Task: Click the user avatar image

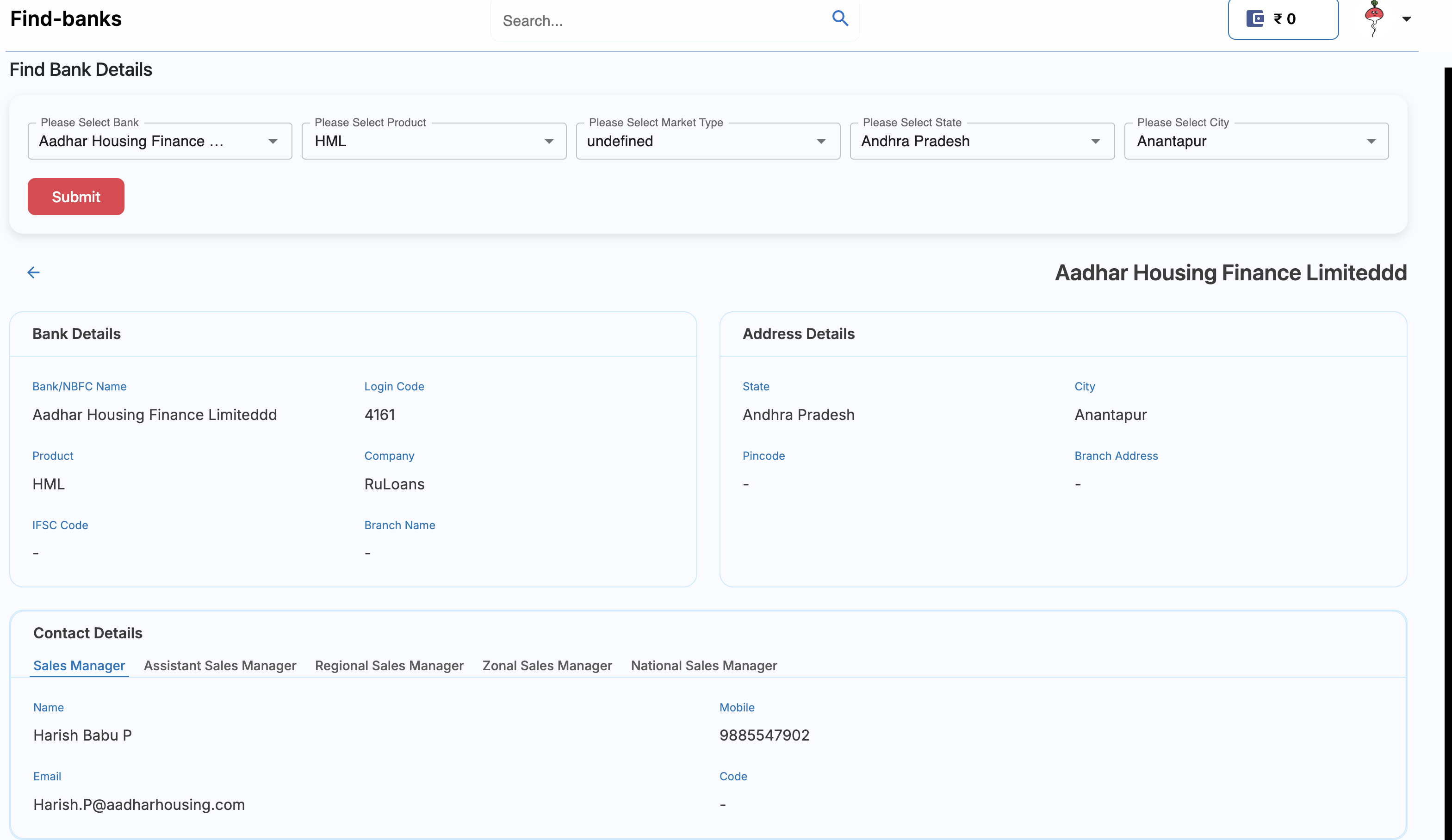Action: 1374,19
